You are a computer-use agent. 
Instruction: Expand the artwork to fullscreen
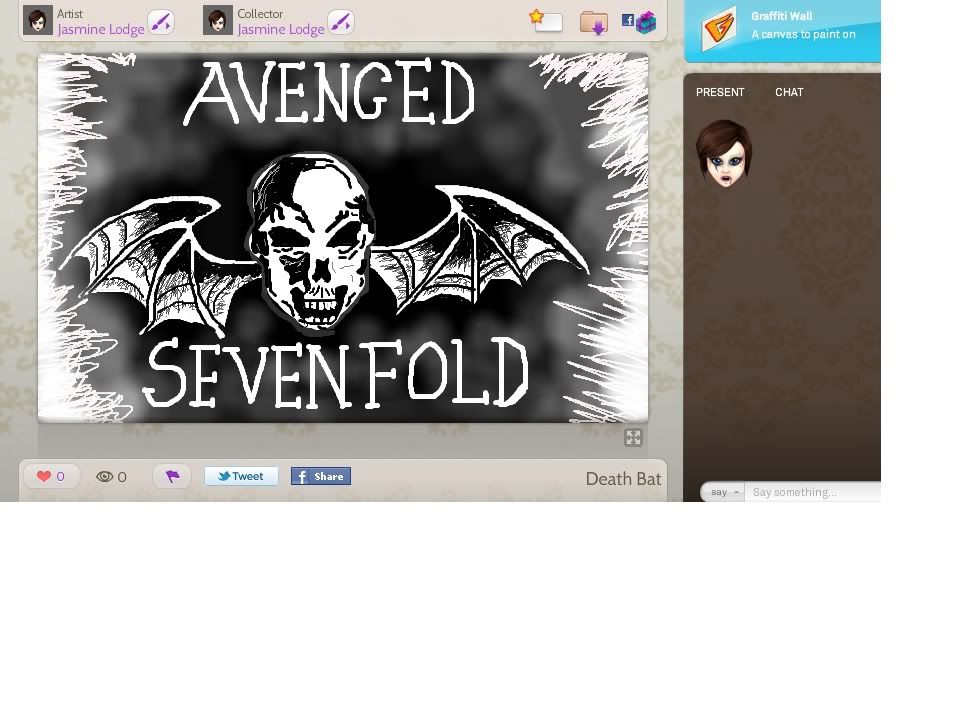633,437
